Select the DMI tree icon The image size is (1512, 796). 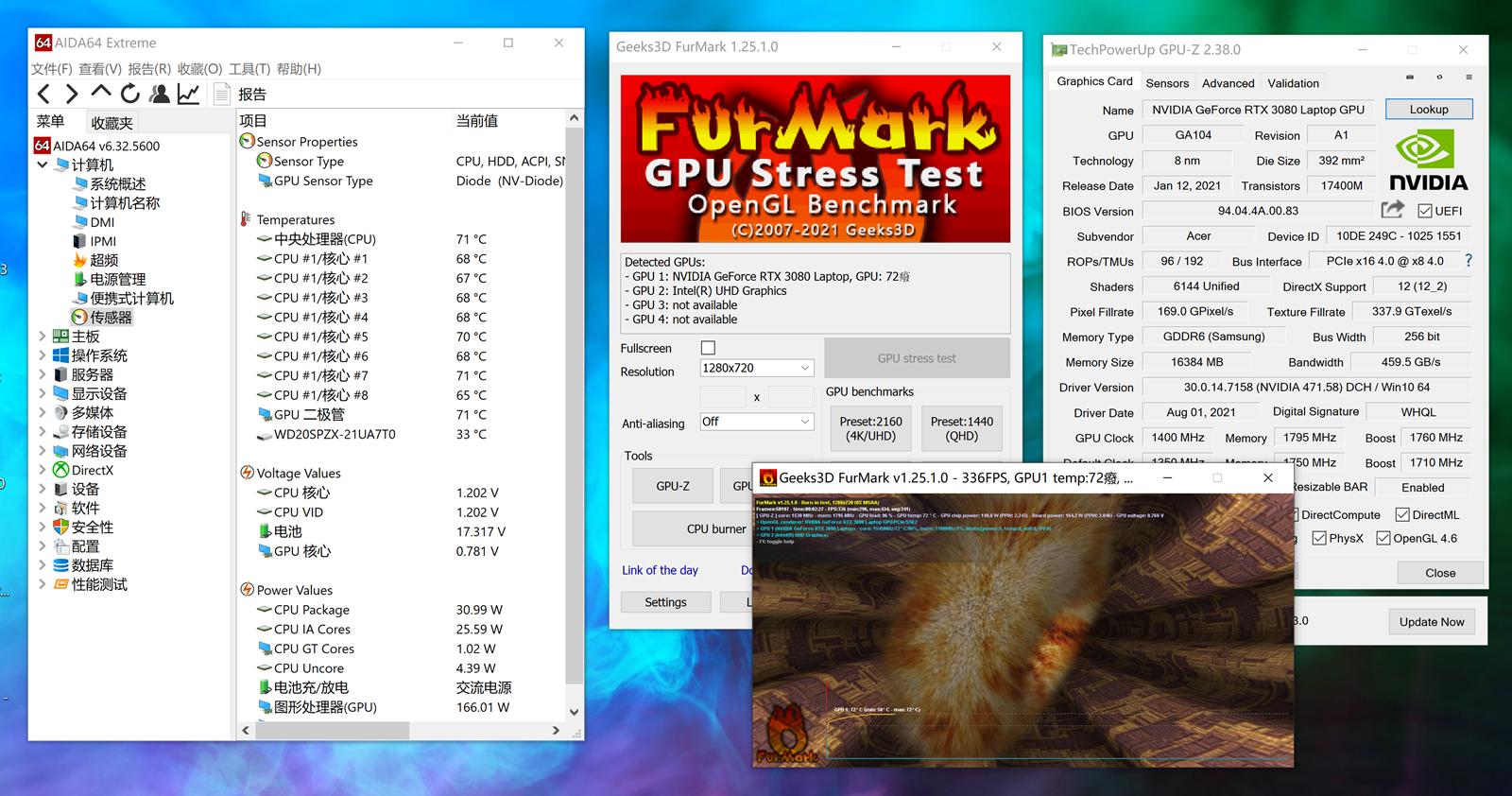80,222
